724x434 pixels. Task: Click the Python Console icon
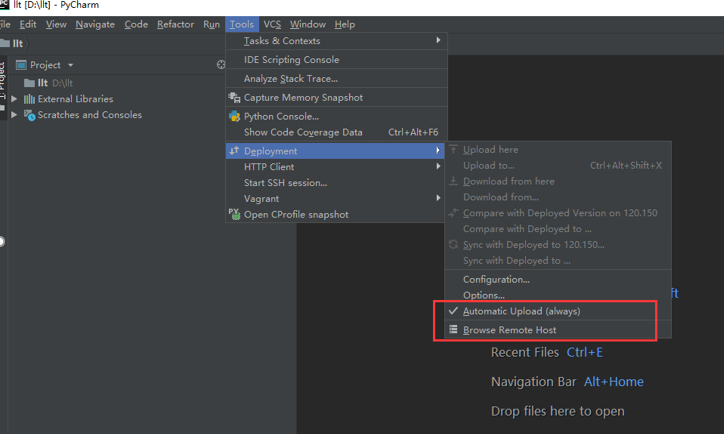(x=235, y=116)
